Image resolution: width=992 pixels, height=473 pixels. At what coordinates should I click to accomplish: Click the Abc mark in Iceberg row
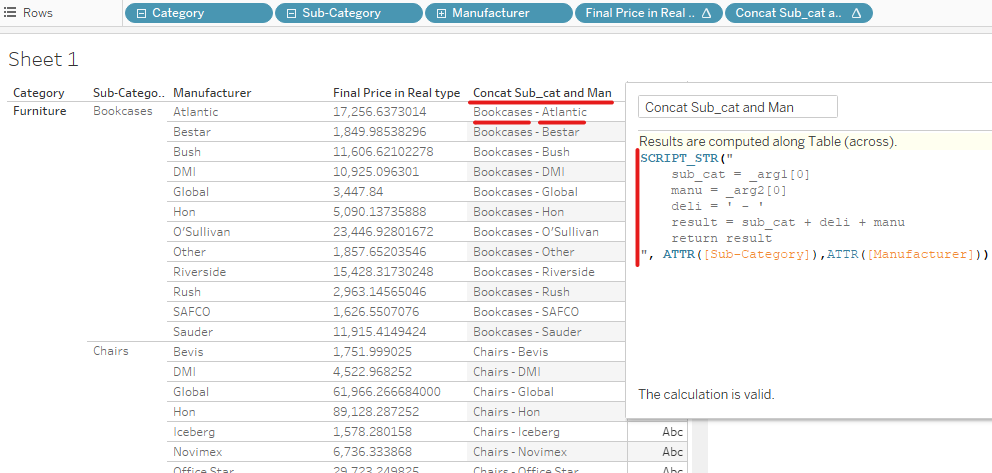672,432
